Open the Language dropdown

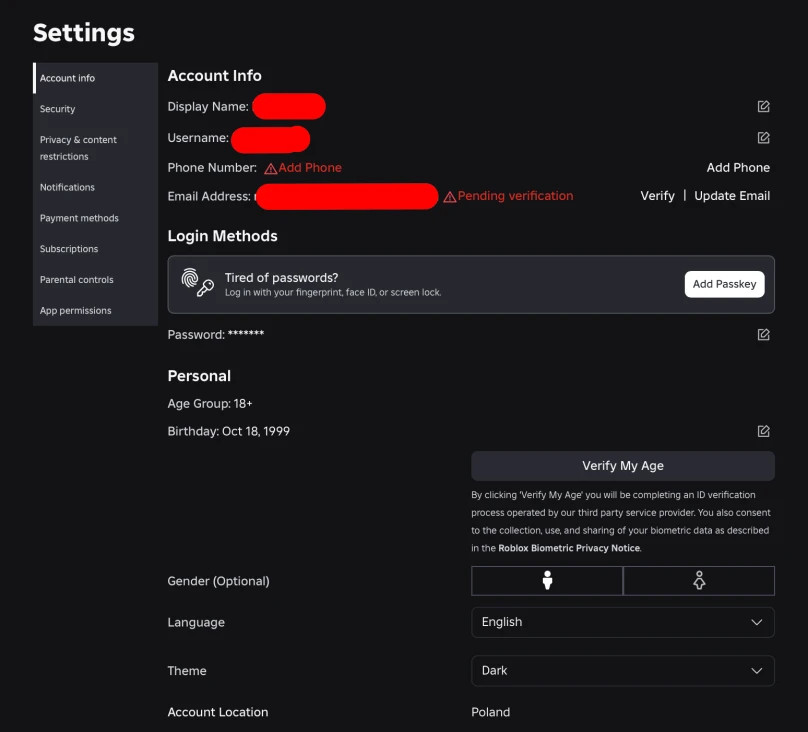tap(622, 622)
